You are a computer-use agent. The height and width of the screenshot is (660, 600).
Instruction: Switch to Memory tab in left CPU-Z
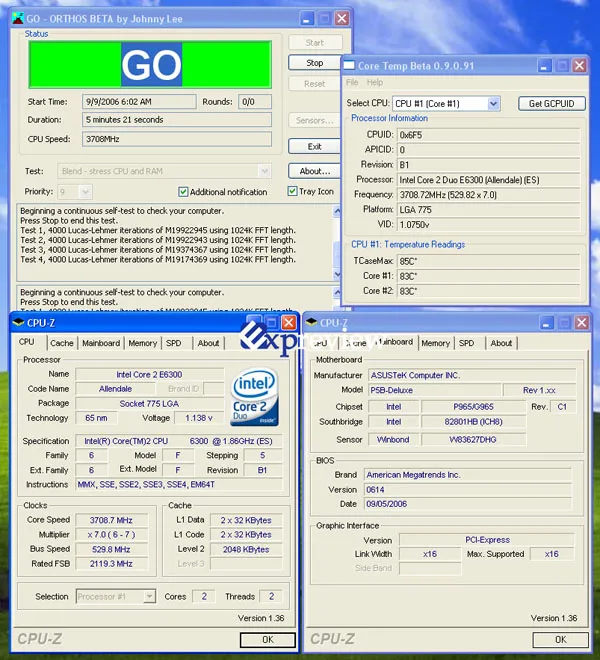pos(143,343)
